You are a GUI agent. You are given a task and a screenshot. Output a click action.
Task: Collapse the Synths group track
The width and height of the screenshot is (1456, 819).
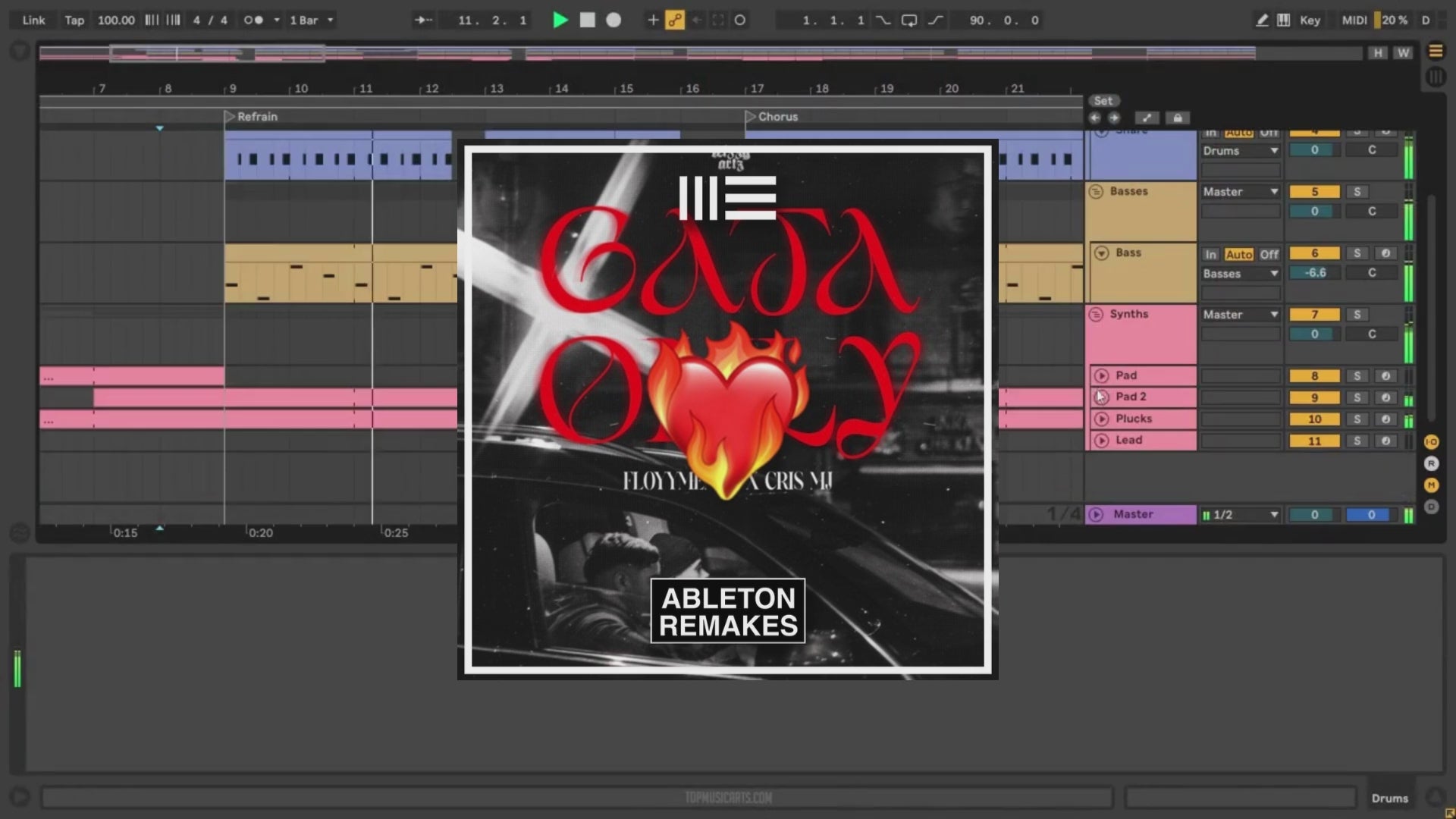(1096, 315)
